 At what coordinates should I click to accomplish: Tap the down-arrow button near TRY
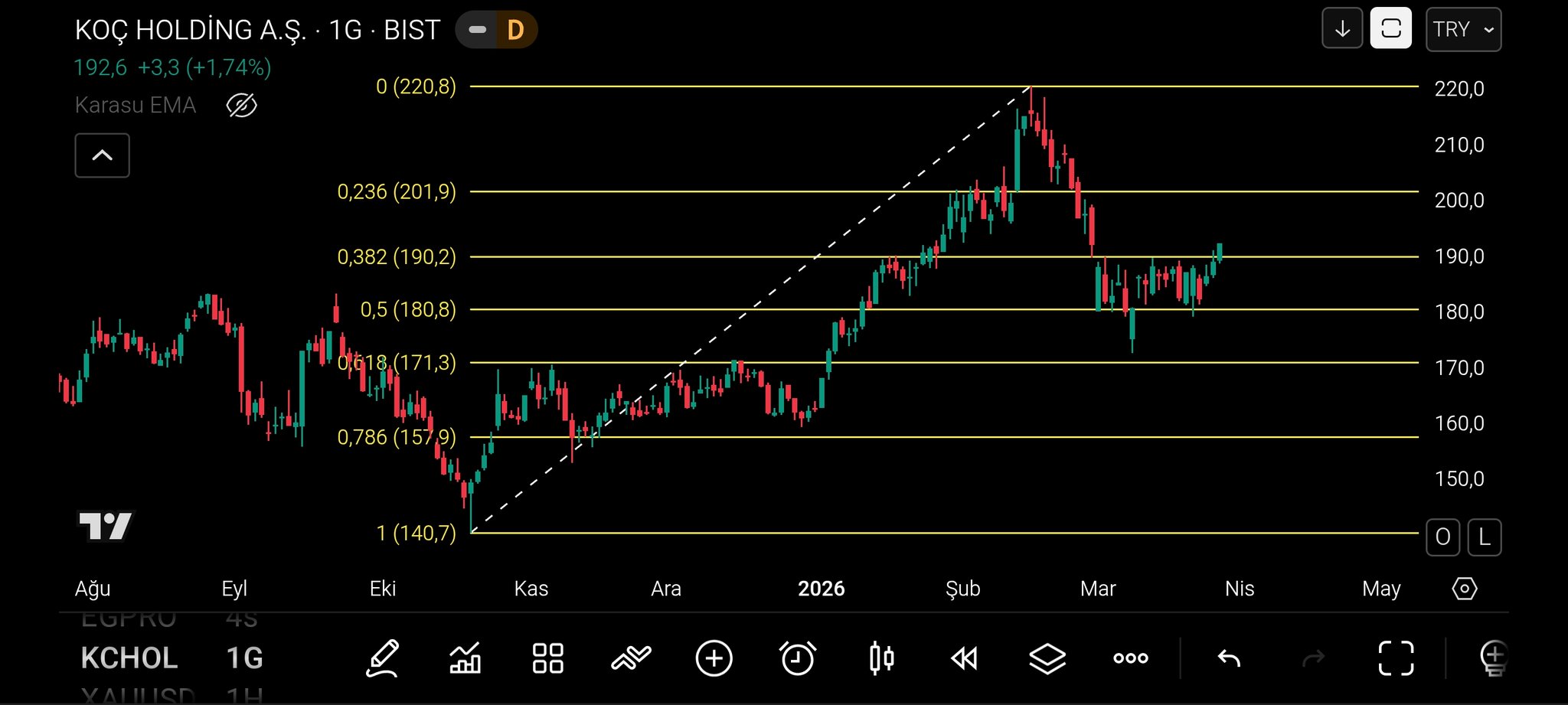click(x=1342, y=29)
